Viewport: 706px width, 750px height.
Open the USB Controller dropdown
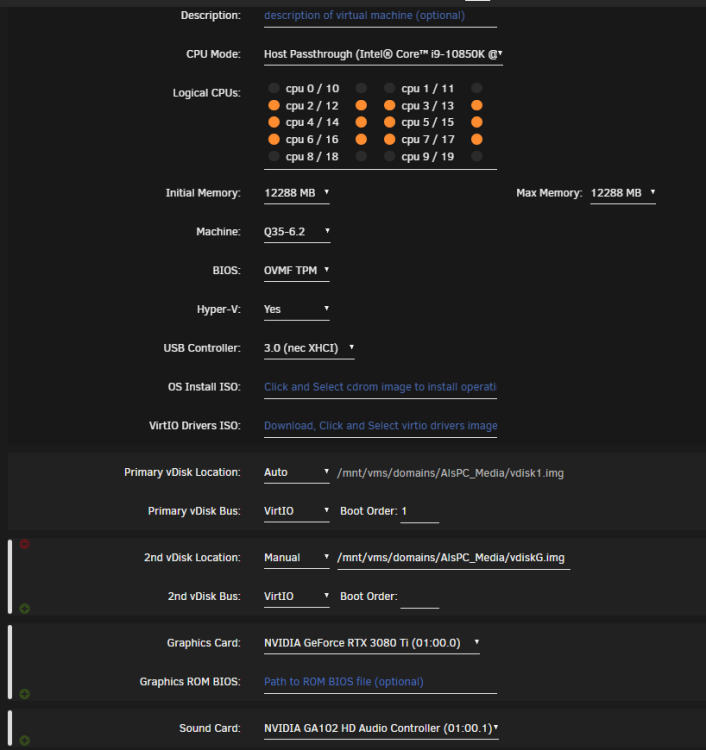tap(309, 348)
